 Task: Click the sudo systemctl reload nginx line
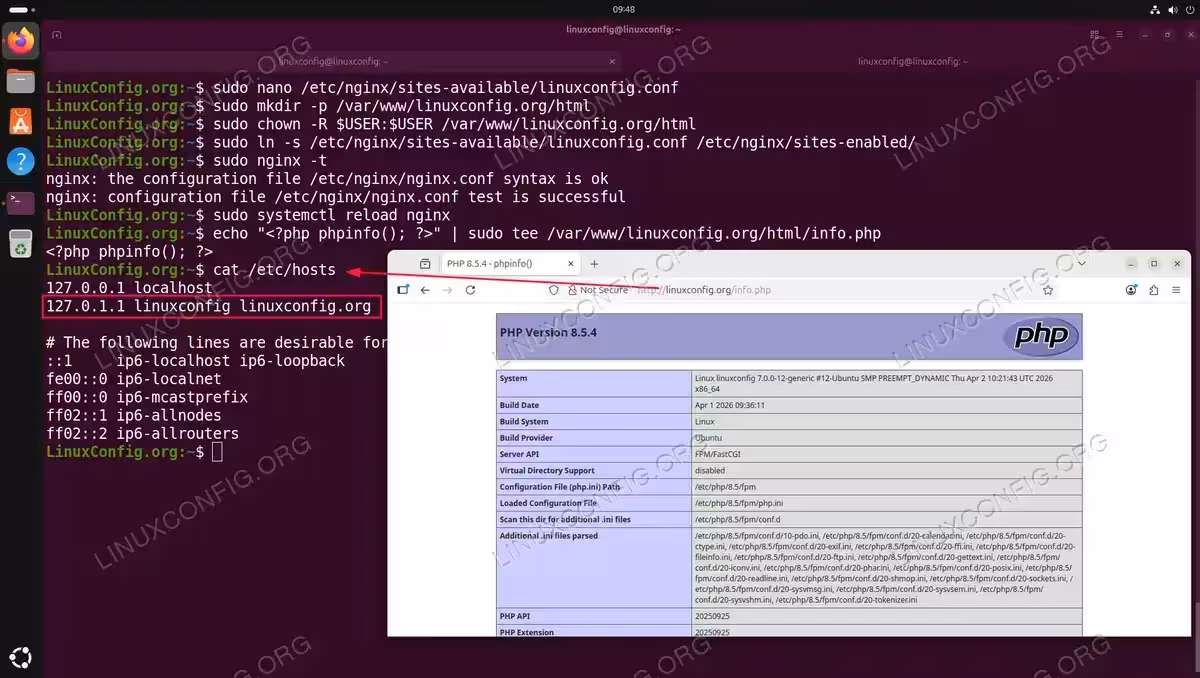(331, 215)
